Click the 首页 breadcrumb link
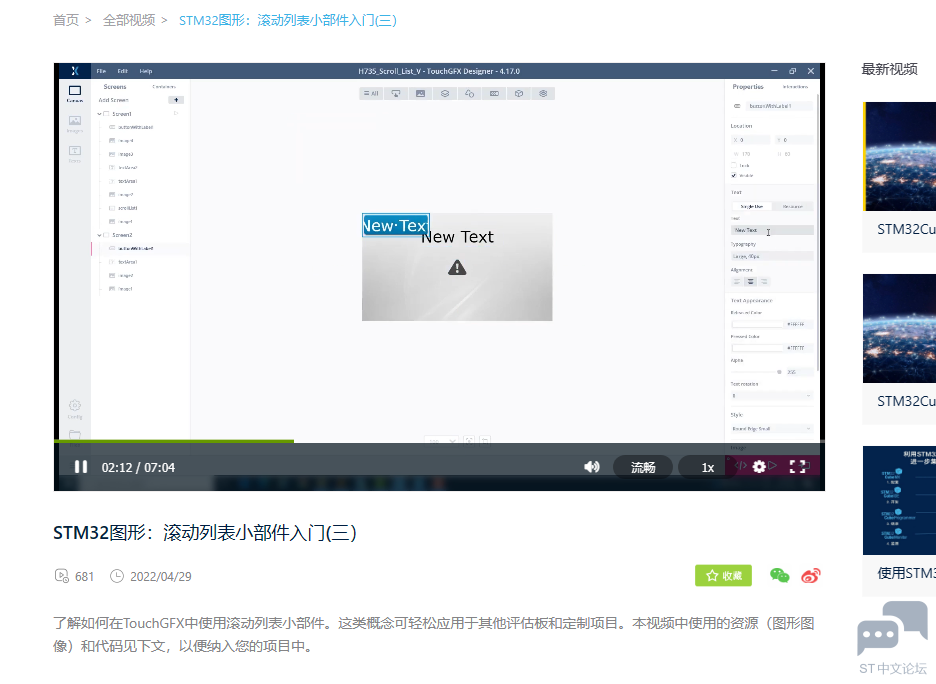 click(x=66, y=20)
